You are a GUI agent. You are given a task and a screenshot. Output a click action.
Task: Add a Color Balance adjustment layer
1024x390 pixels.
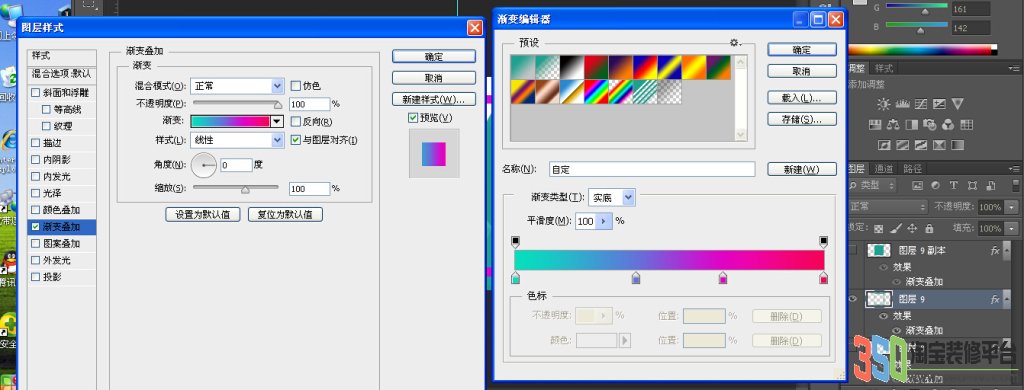[893, 124]
